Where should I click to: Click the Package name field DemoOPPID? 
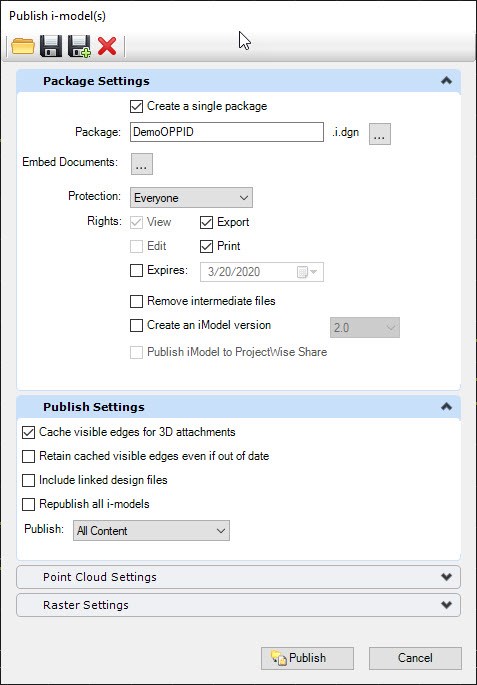coord(227,132)
